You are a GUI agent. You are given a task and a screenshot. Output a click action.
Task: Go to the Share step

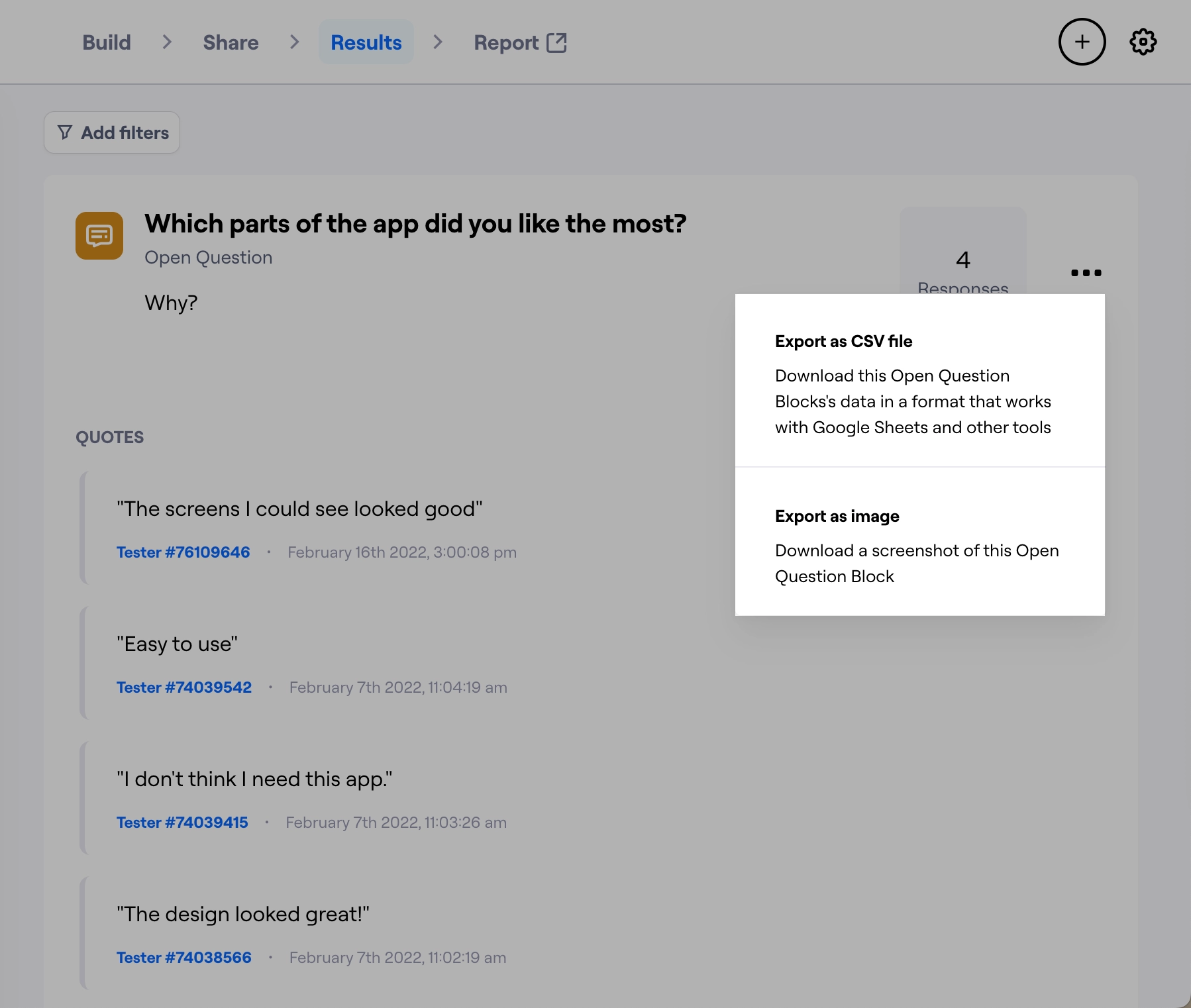(231, 42)
